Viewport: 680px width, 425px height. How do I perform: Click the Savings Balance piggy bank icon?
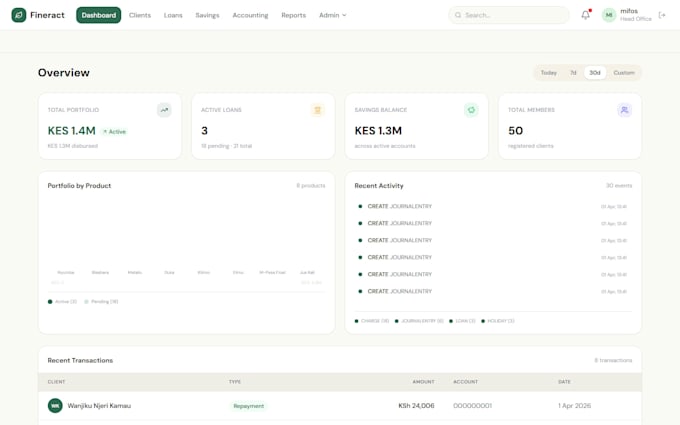pos(471,110)
